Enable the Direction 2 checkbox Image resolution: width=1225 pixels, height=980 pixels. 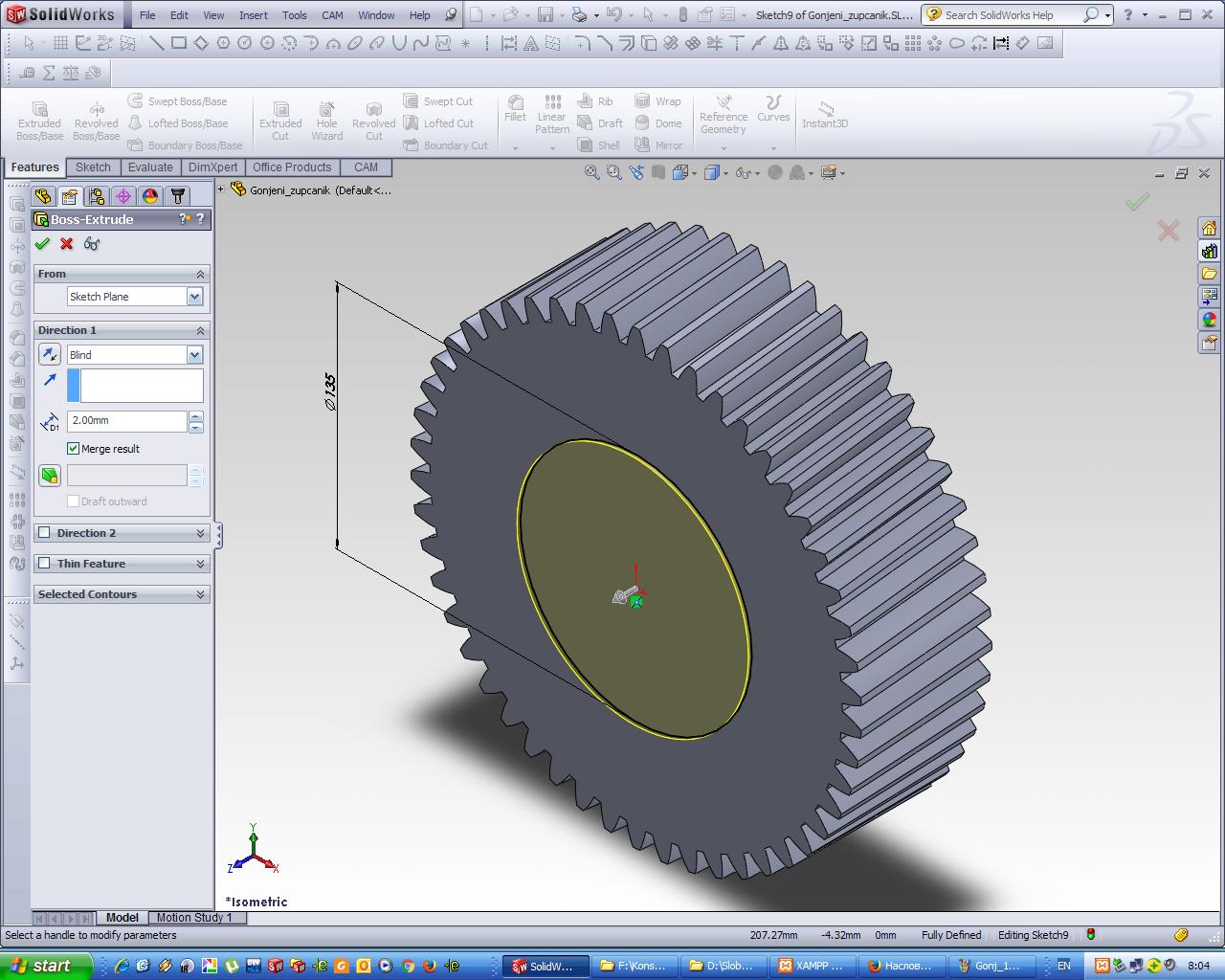coord(44,533)
